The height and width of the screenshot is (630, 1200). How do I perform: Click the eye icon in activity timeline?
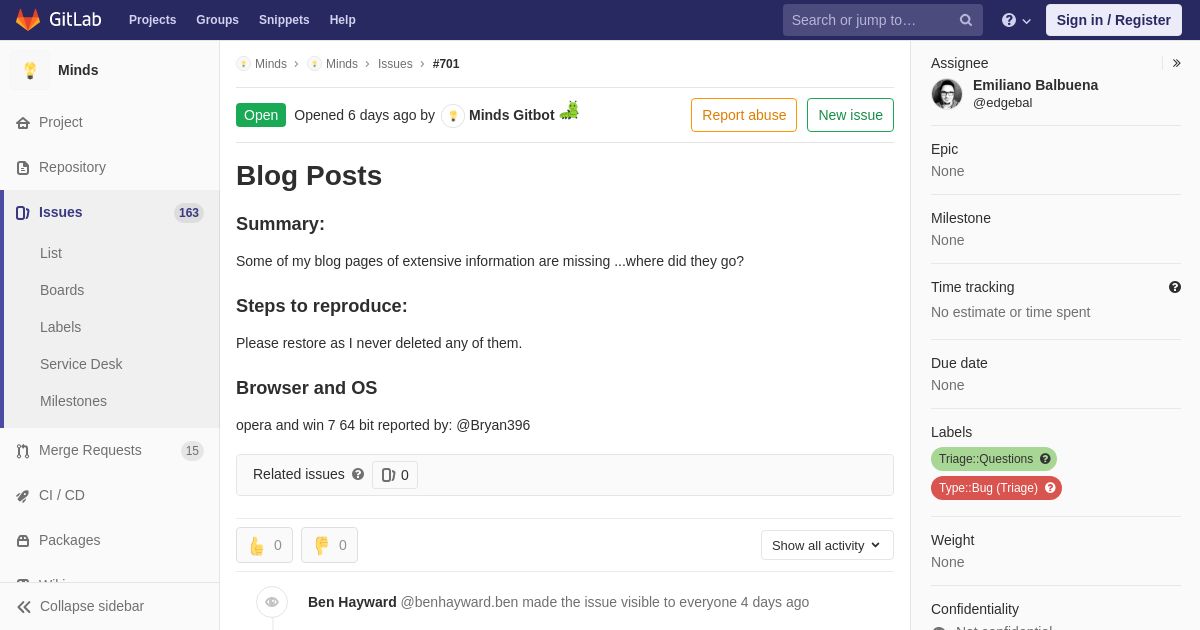272,602
